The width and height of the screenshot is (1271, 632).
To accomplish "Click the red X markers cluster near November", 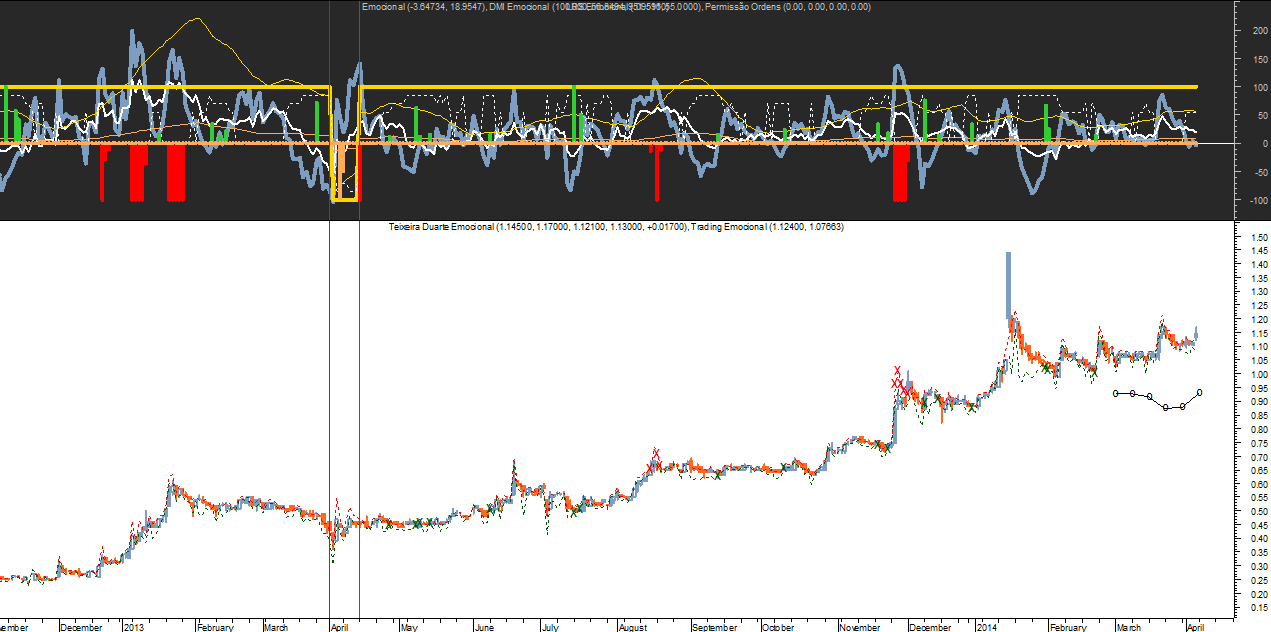I will point(899,381).
